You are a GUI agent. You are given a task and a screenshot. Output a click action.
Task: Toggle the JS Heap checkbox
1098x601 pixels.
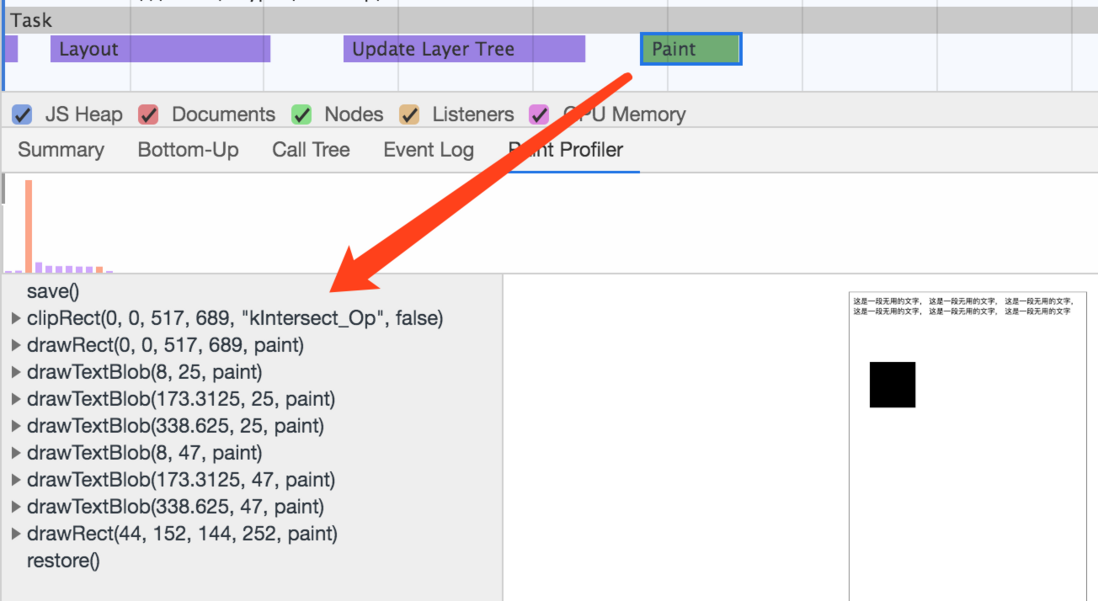22,115
